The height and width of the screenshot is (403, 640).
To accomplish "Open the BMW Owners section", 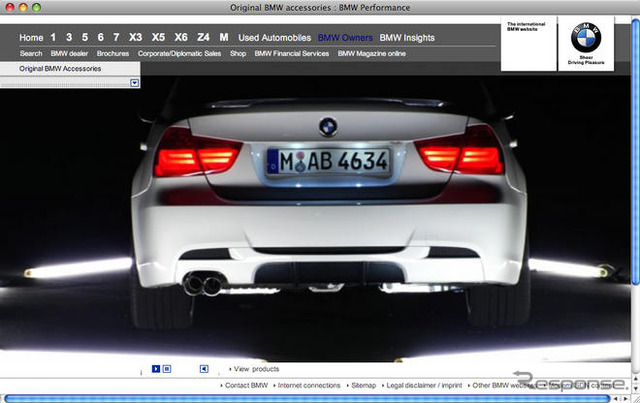I will point(345,38).
